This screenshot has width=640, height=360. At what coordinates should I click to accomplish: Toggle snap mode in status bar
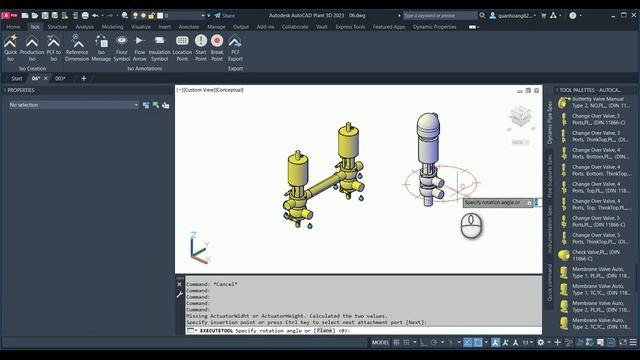tap(406, 342)
